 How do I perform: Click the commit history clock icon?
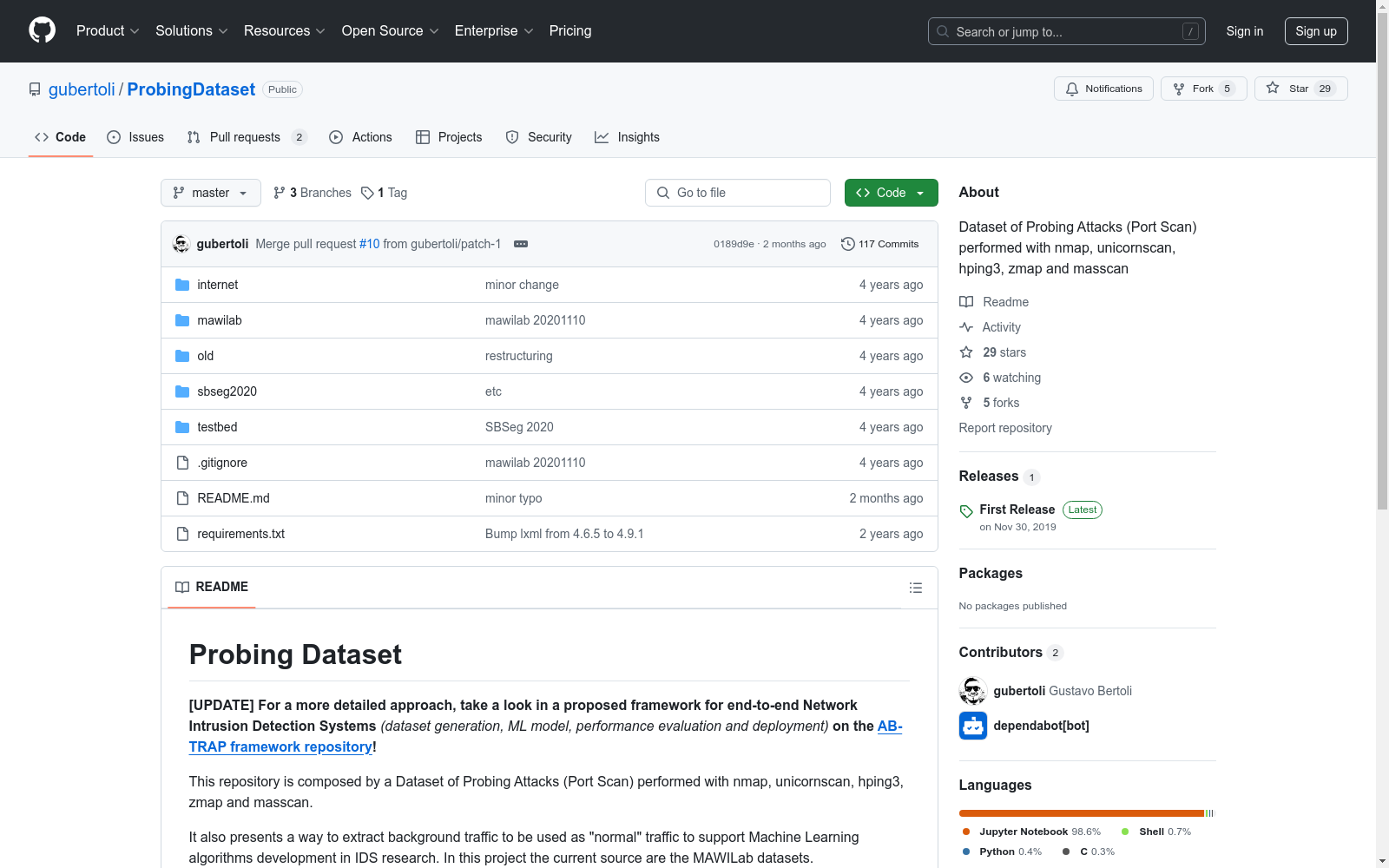pyautogui.click(x=848, y=244)
